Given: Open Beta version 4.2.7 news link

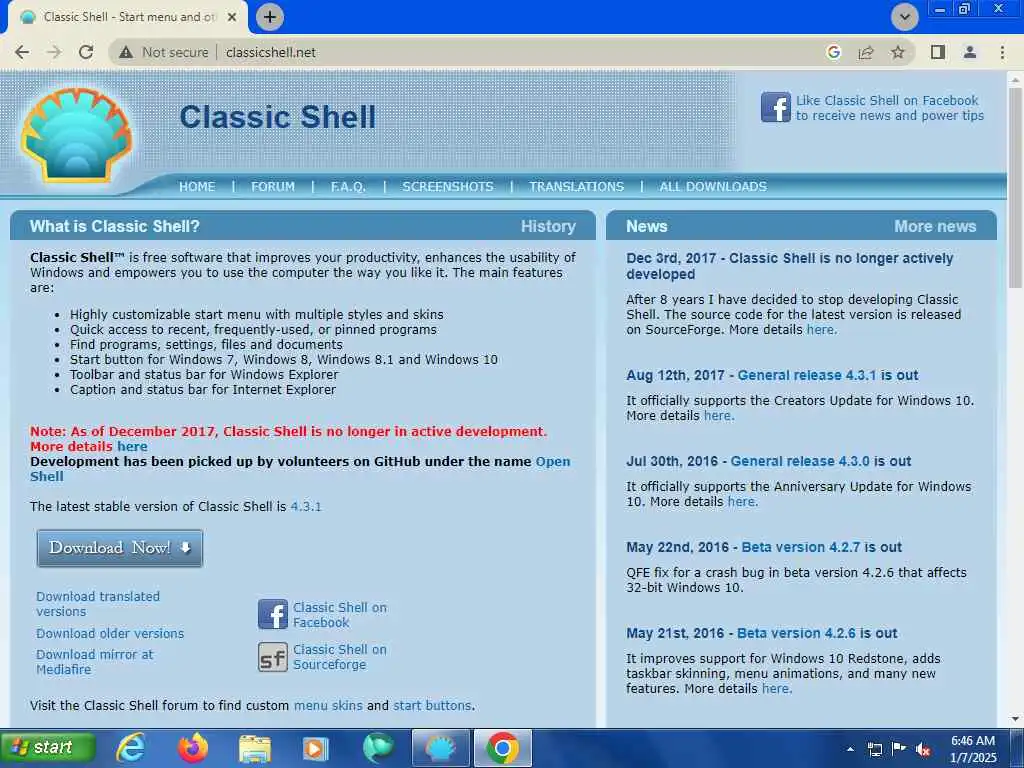Looking at the screenshot, I should pos(801,547).
